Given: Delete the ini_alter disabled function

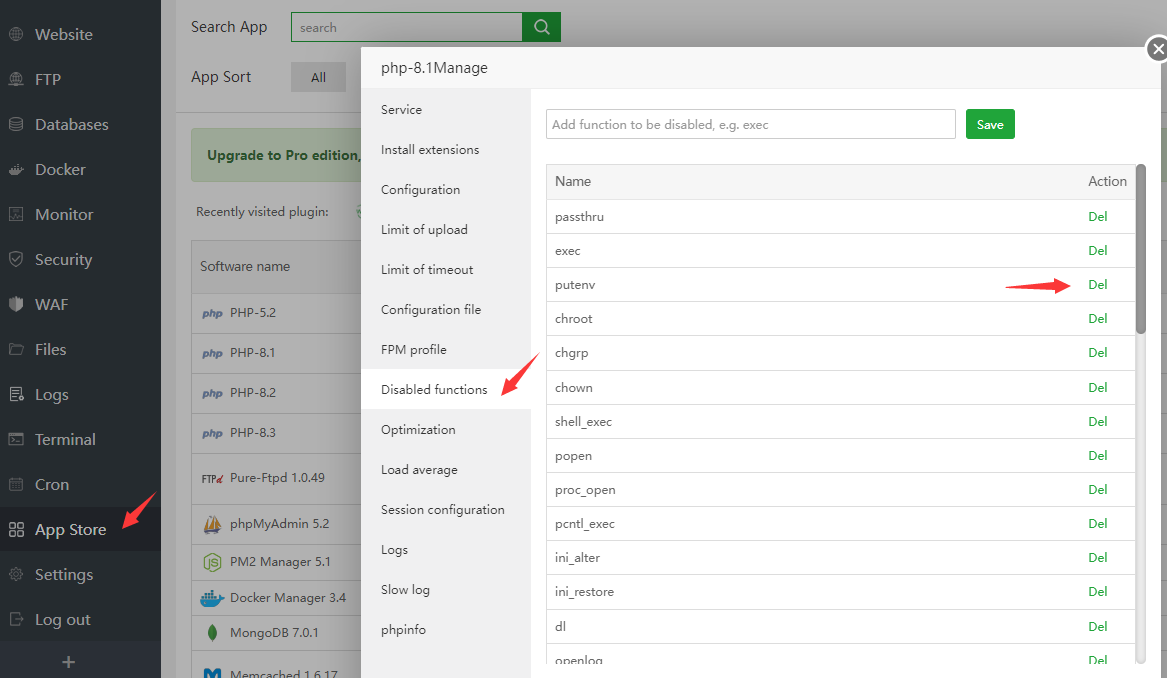Looking at the screenshot, I should (1098, 557).
